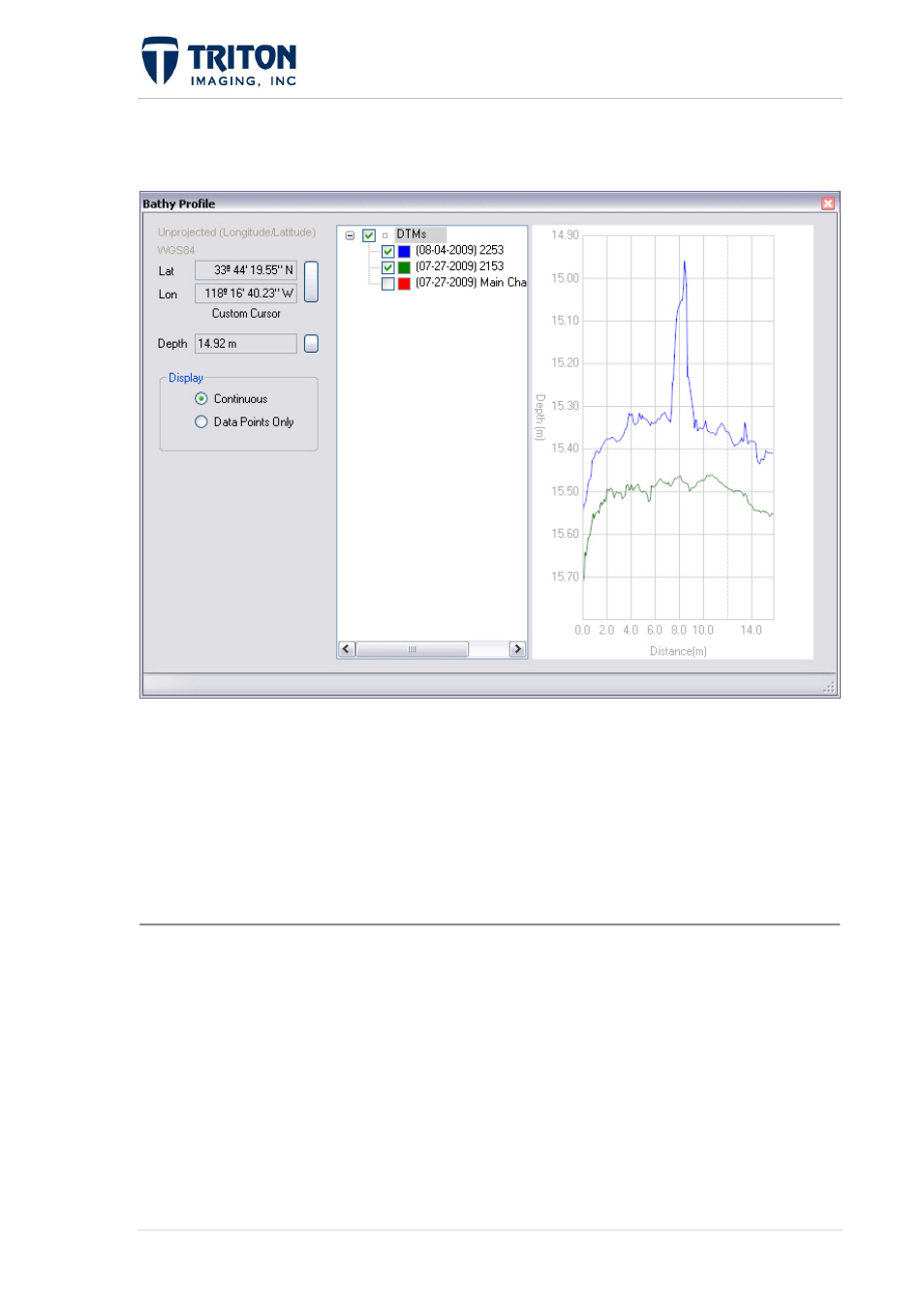Click the 15.00 depth axis value
This screenshot has height=1308, width=924.
[565, 278]
